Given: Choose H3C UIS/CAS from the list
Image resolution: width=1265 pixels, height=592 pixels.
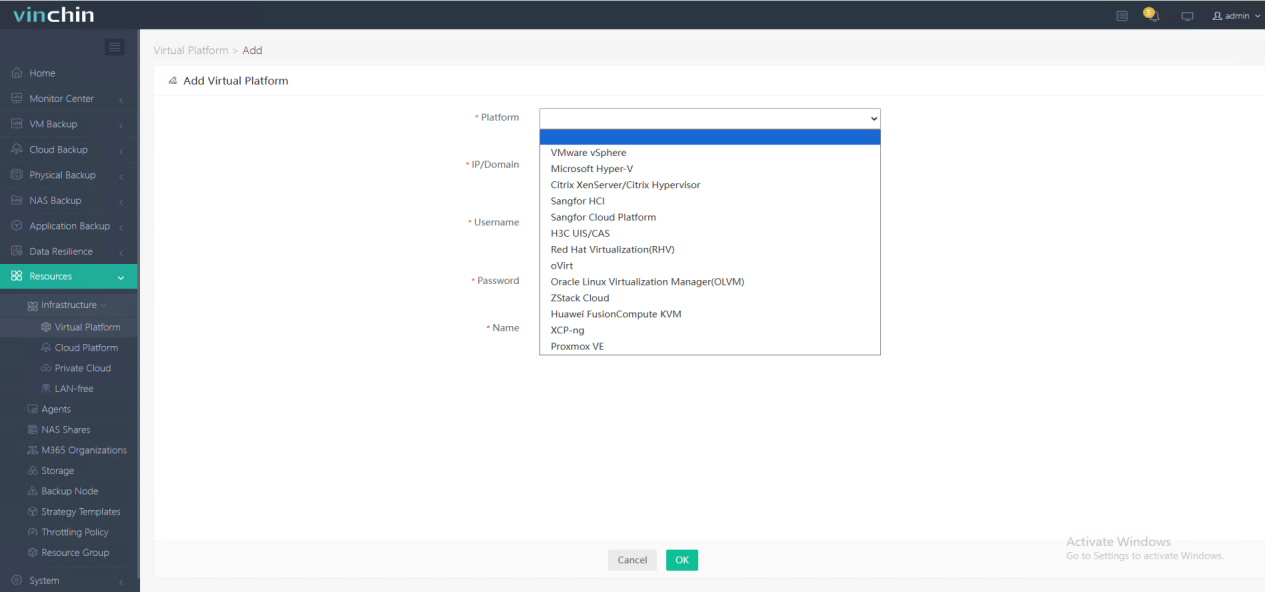Looking at the screenshot, I should [x=710, y=233].
